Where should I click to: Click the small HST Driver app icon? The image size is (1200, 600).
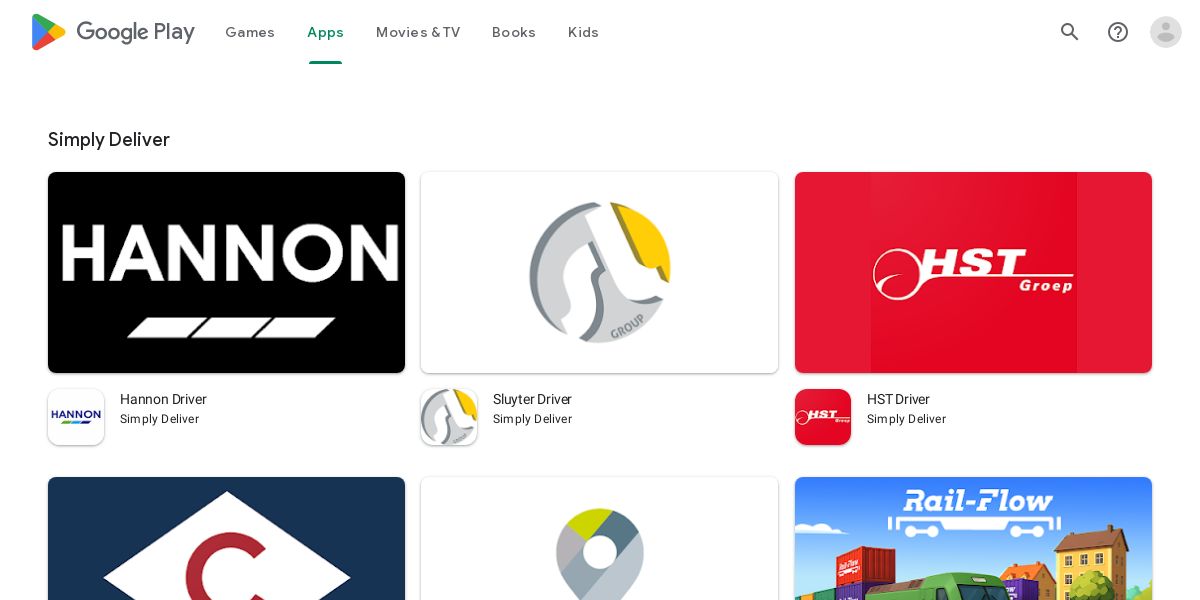pos(823,417)
